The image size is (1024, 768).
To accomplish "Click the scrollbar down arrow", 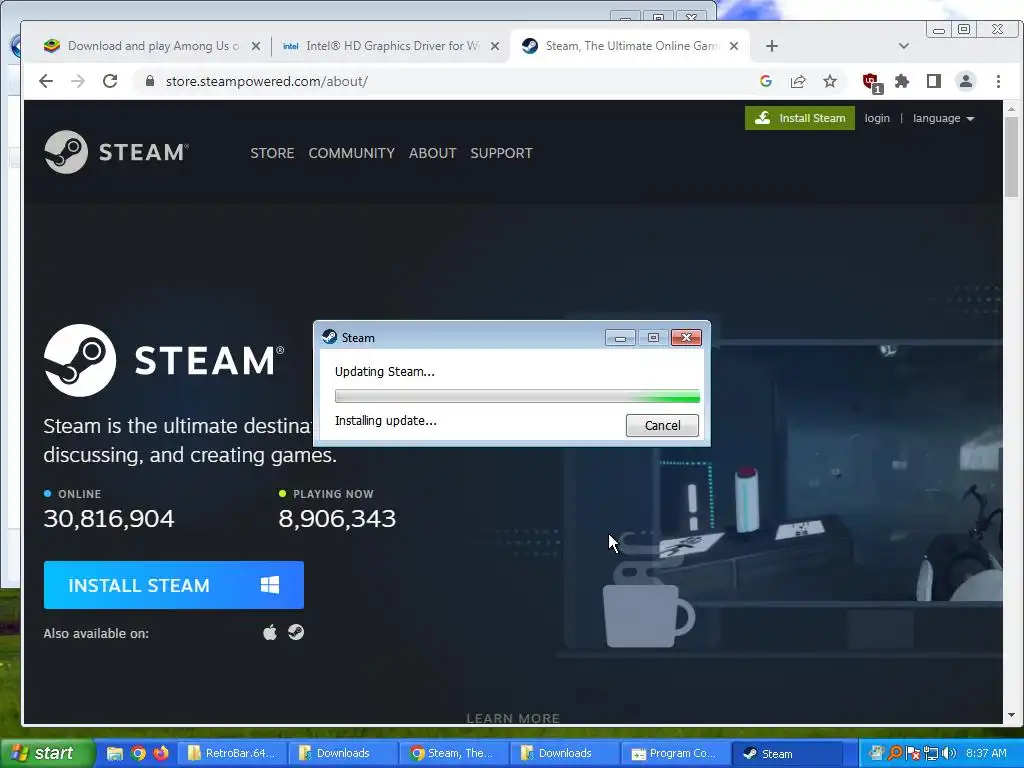I will [1011, 715].
